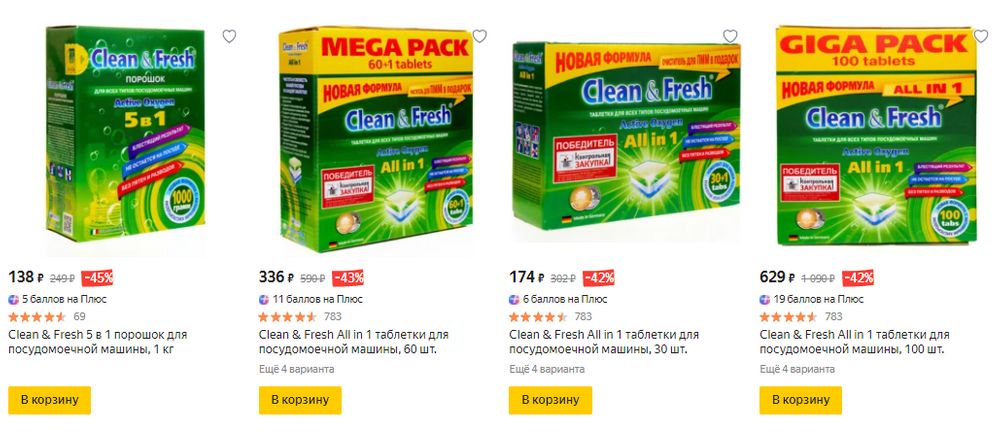Open star rating of 100 шт. tablets

[x=788, y=317]
